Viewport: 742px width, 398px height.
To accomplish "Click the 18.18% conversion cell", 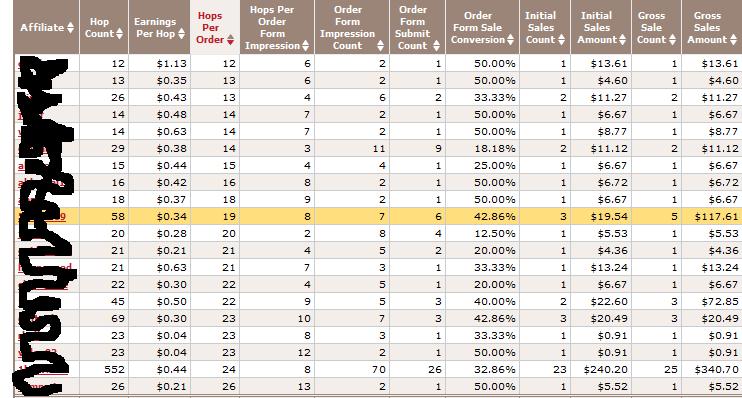I will point(482,149).
